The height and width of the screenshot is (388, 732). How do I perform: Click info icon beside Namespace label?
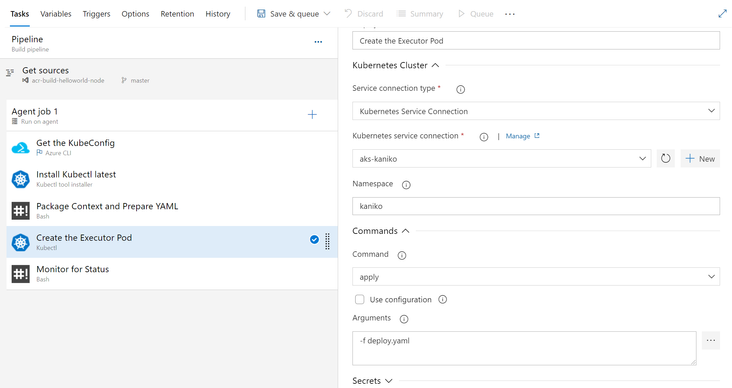(406, 185)
